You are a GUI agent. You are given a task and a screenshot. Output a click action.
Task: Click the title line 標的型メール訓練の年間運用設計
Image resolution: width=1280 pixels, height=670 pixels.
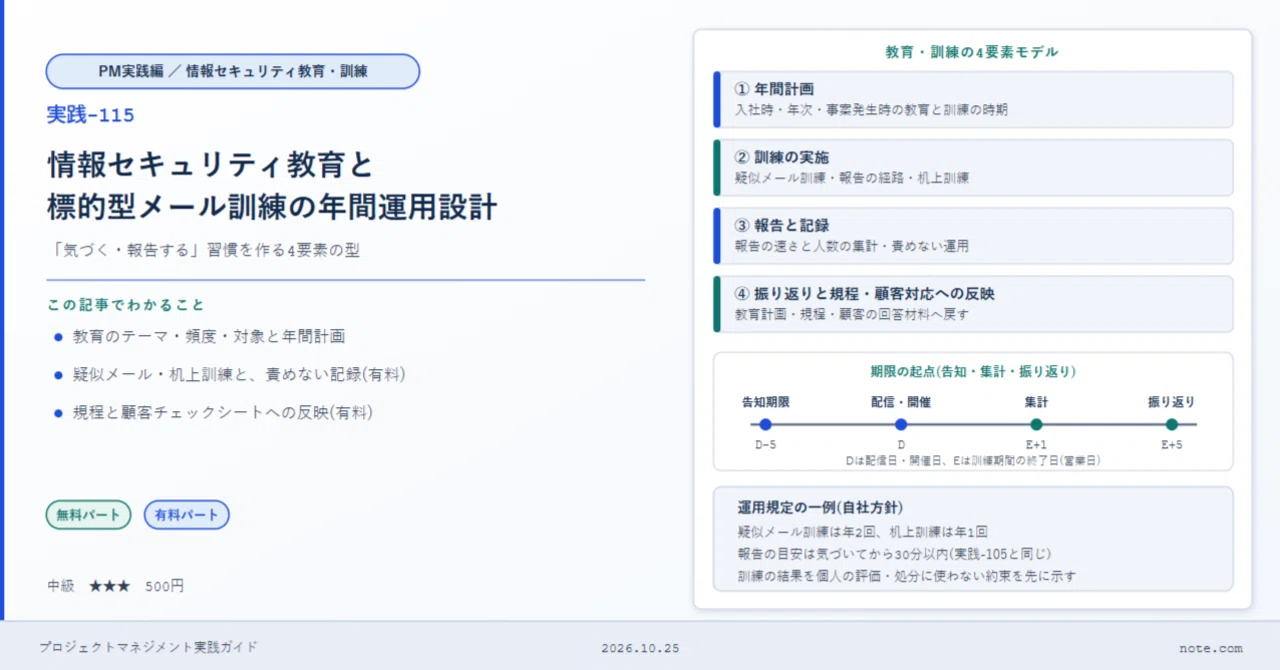pos(272,207)
